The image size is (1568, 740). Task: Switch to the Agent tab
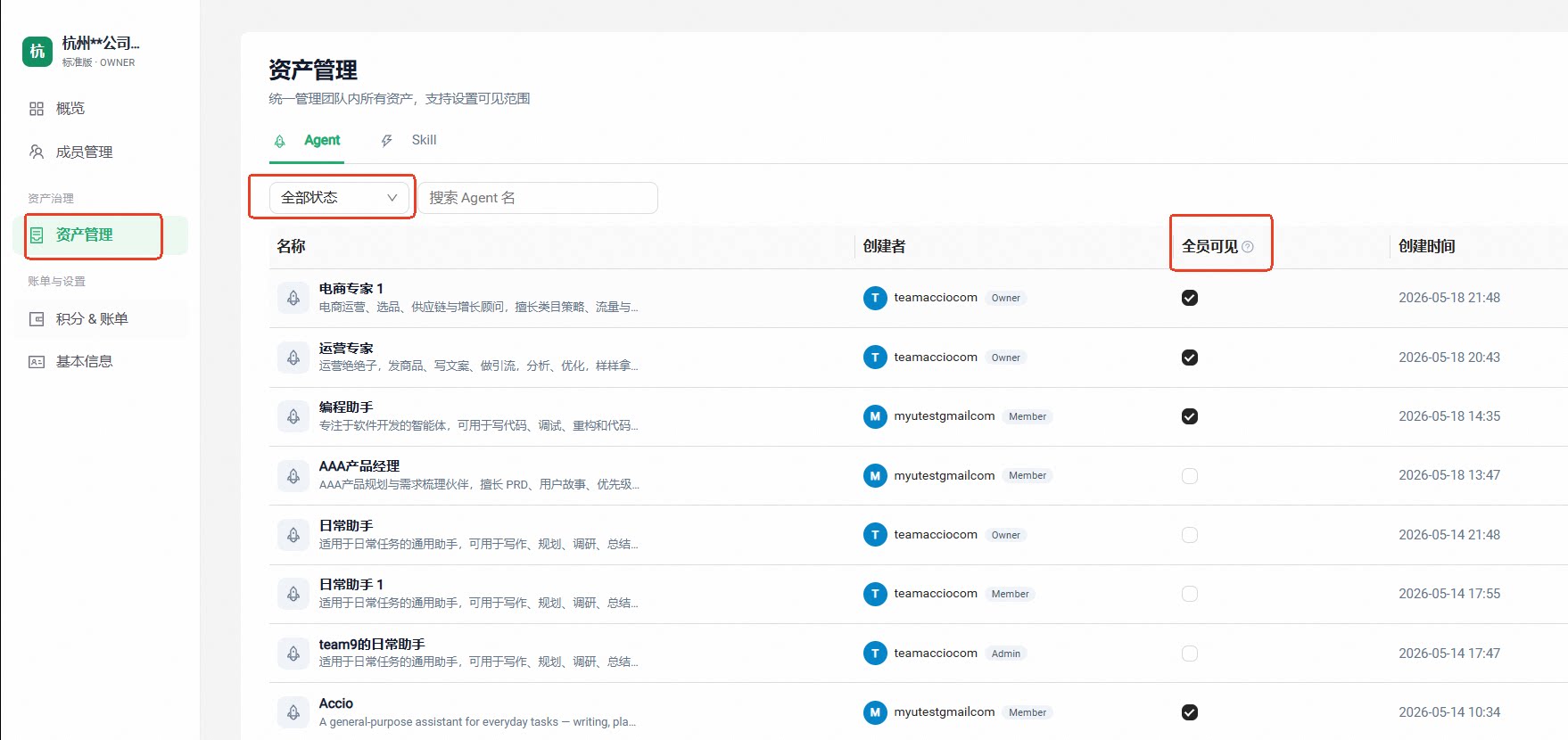click(308, 141)
